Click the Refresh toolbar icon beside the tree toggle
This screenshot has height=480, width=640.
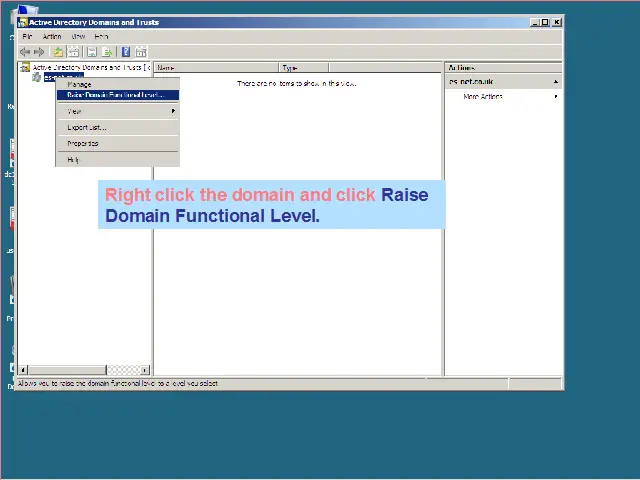click(x=92, y=52)
